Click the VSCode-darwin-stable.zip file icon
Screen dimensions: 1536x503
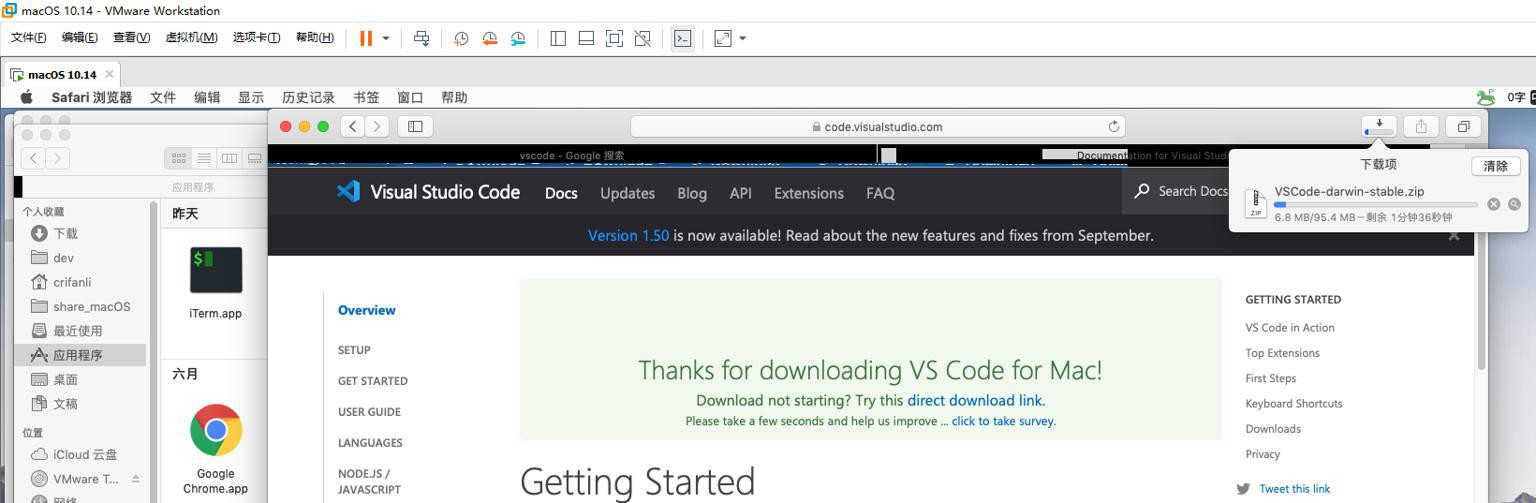(1256, 203)
